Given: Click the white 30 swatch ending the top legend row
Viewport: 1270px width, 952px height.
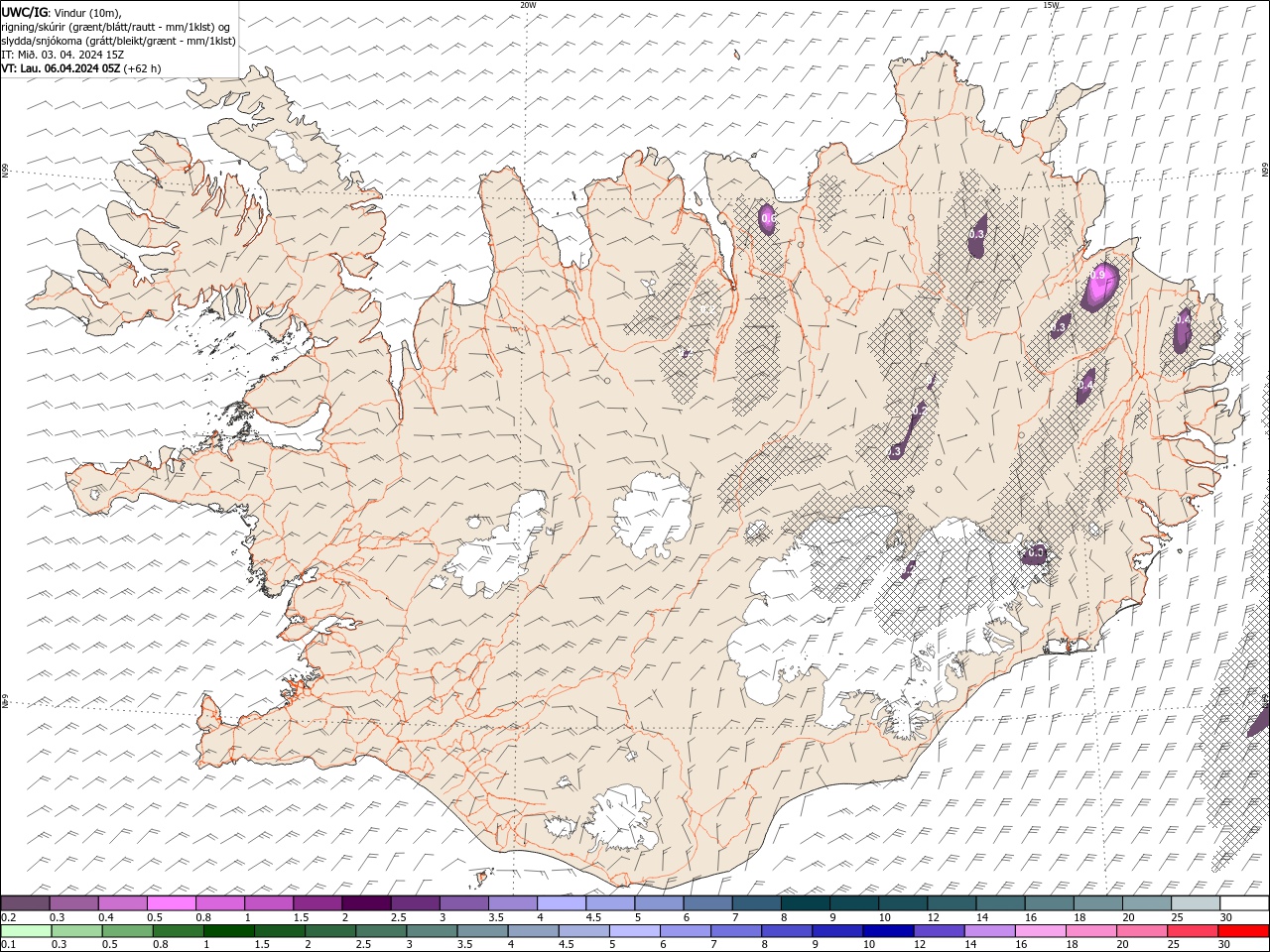Looking at the screenshot, I should 1244,903.
